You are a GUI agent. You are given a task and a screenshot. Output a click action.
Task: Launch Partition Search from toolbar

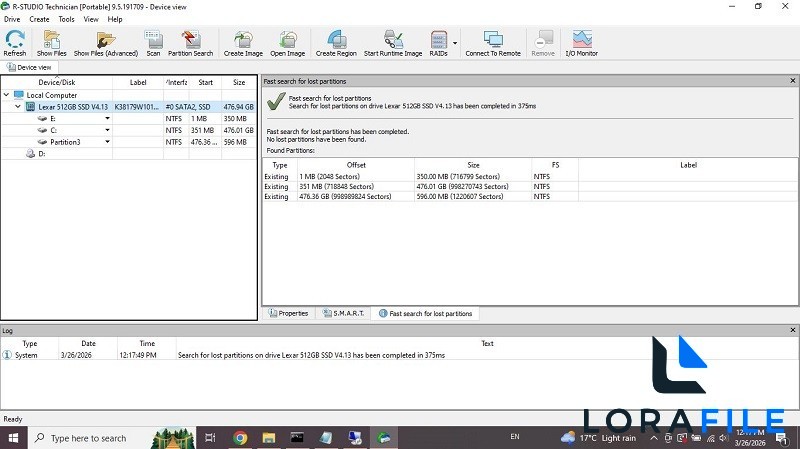click(x=190, y=43)
